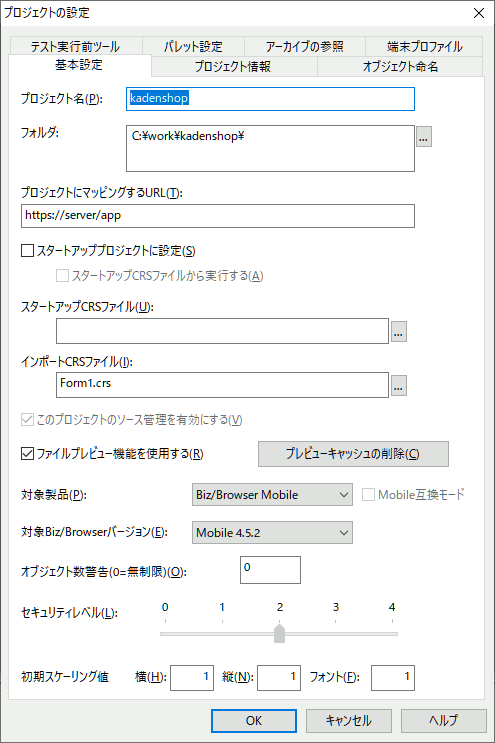The height and width of the screenshot is (743, 495).
Task: Click the オブジェクト数警告 number field
Action: [x=270, y=570]
